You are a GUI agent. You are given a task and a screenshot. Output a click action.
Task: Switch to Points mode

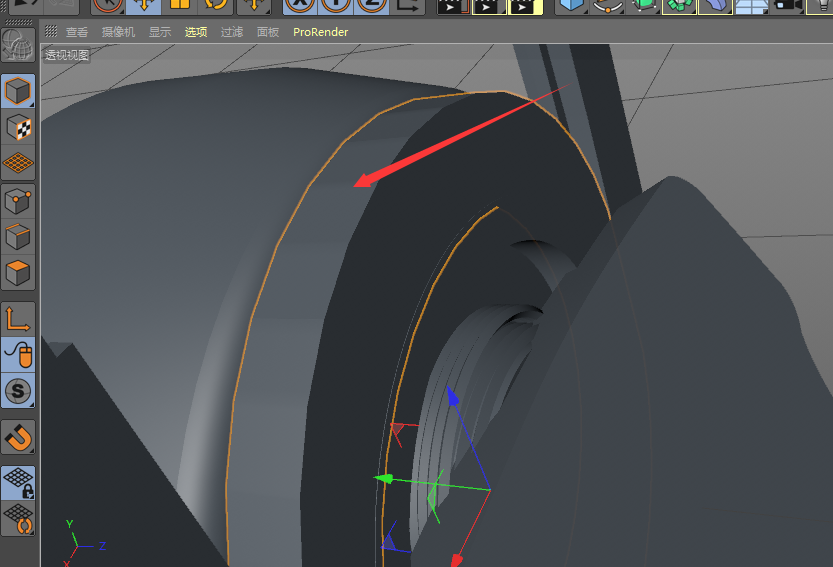pos(18,201)
